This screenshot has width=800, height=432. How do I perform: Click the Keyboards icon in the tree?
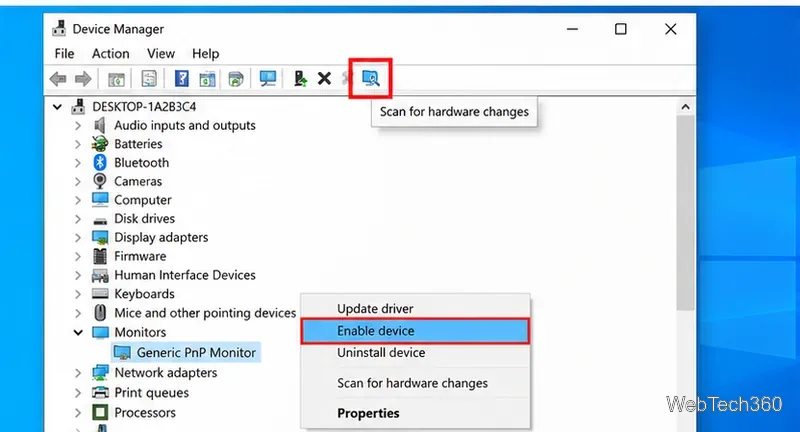(x=100, y=294)
